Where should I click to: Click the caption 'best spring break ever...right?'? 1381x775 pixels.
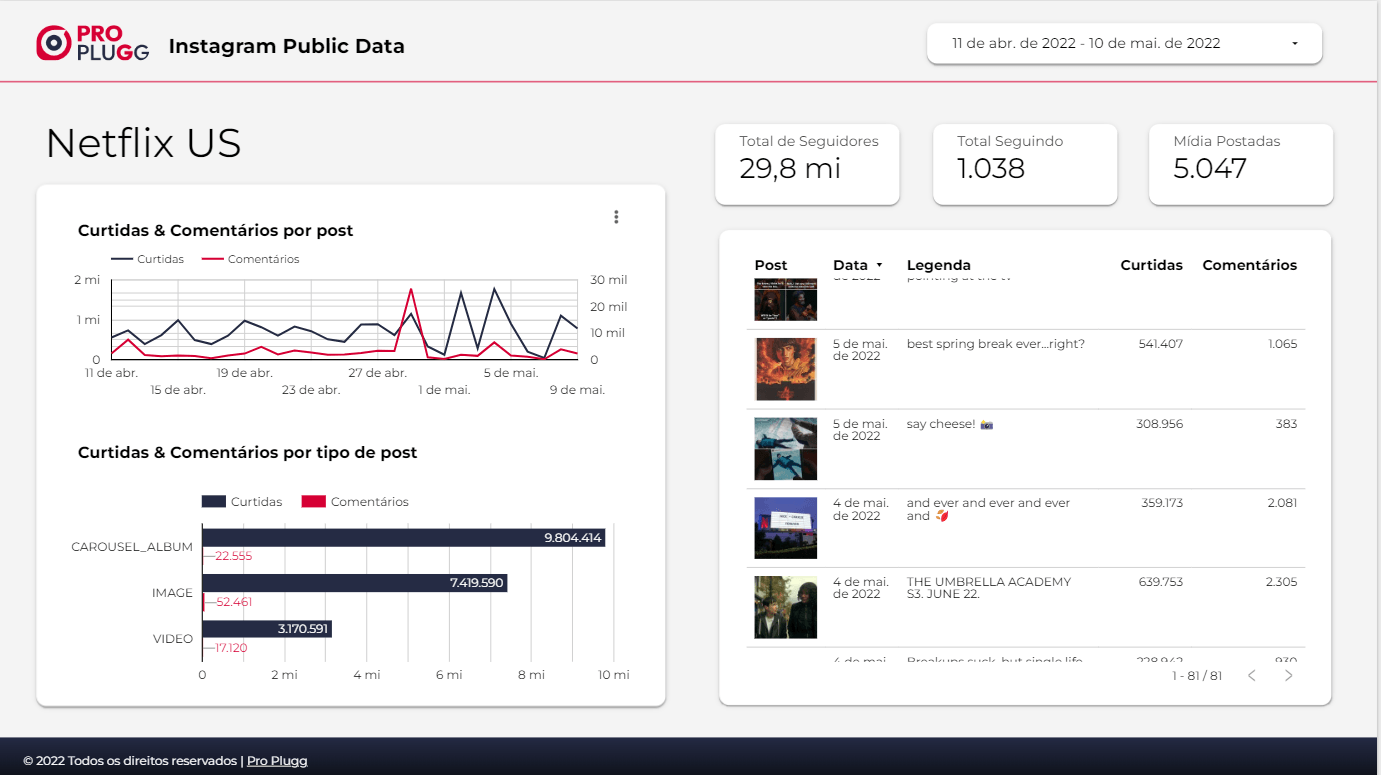pos(996,344)
